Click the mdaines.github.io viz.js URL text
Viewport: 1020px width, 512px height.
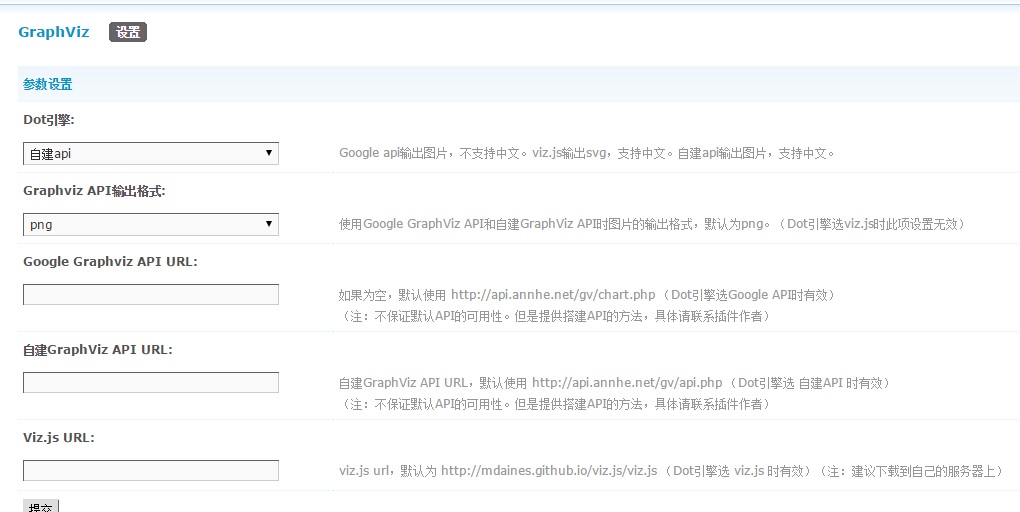(x=549, y=471)
